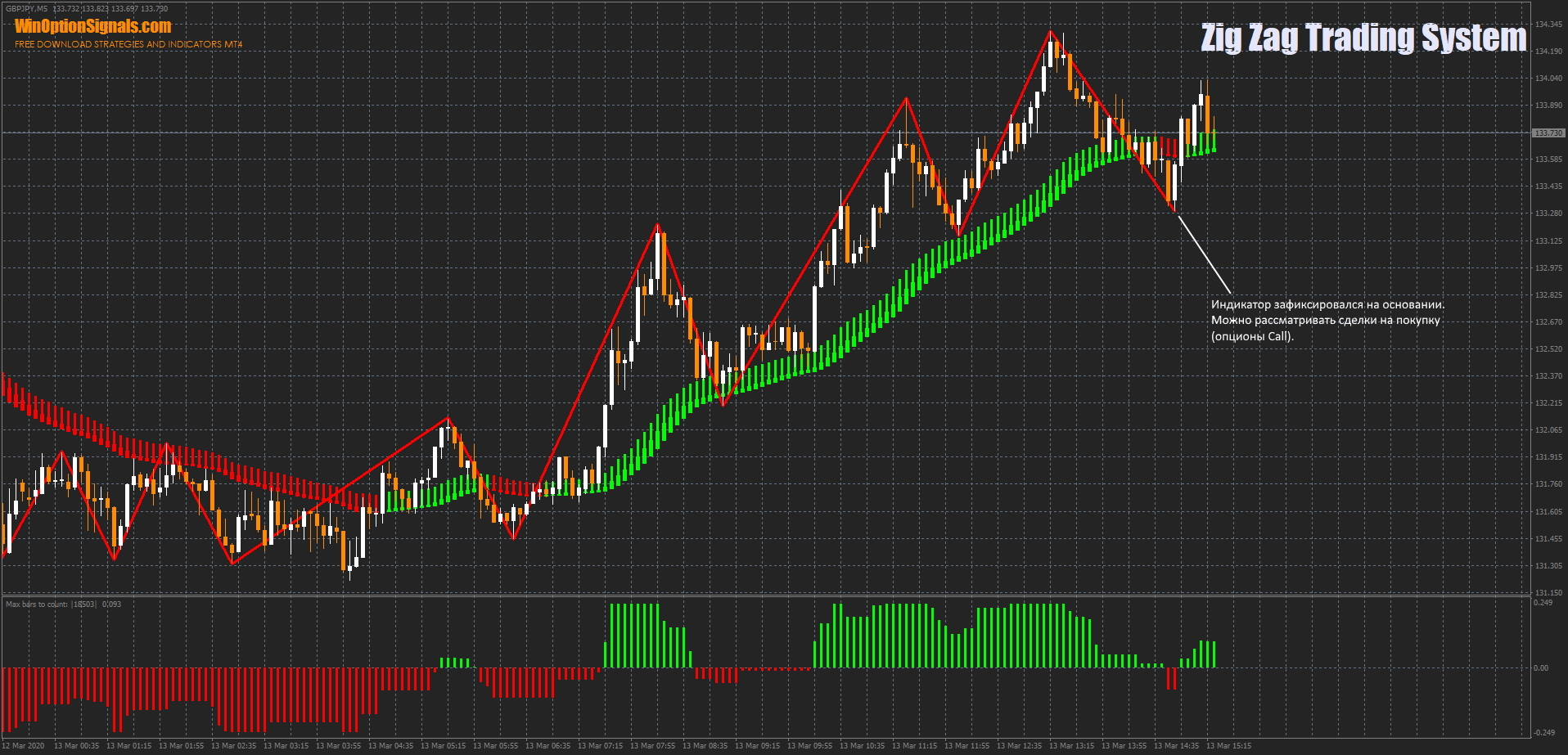This screenshot has width=1568, height=755.
Task: Click the 134.345 price axis label
Action: (1548, 25)
